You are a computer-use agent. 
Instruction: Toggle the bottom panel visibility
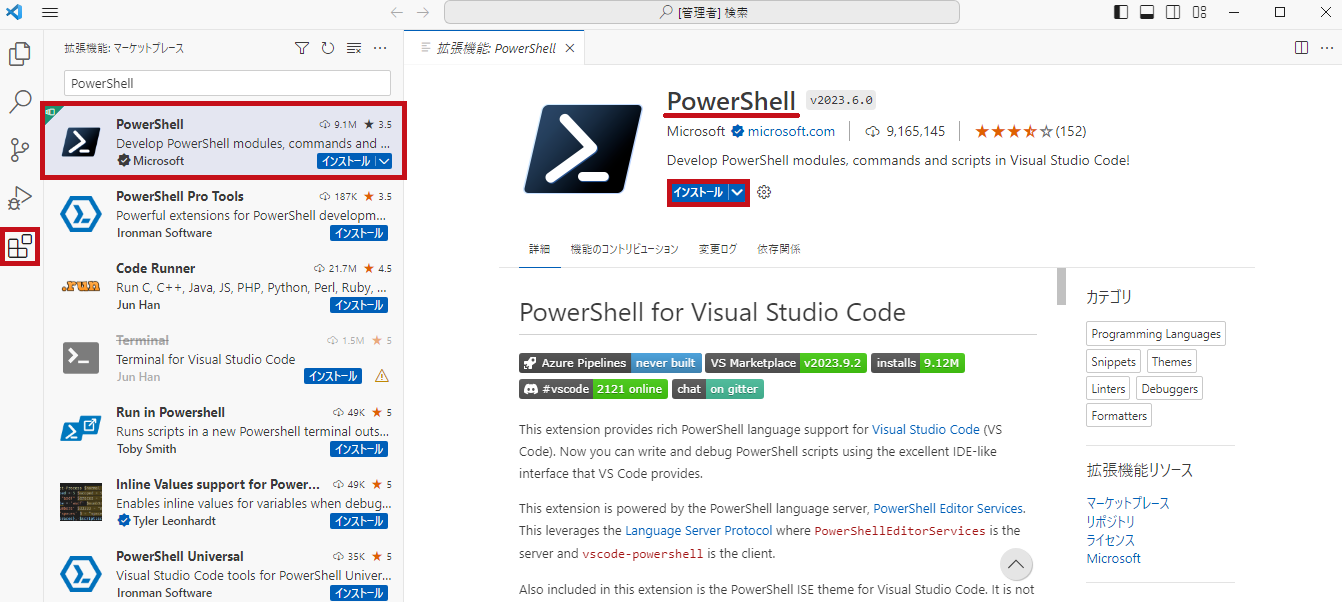tap(1147, 12)
